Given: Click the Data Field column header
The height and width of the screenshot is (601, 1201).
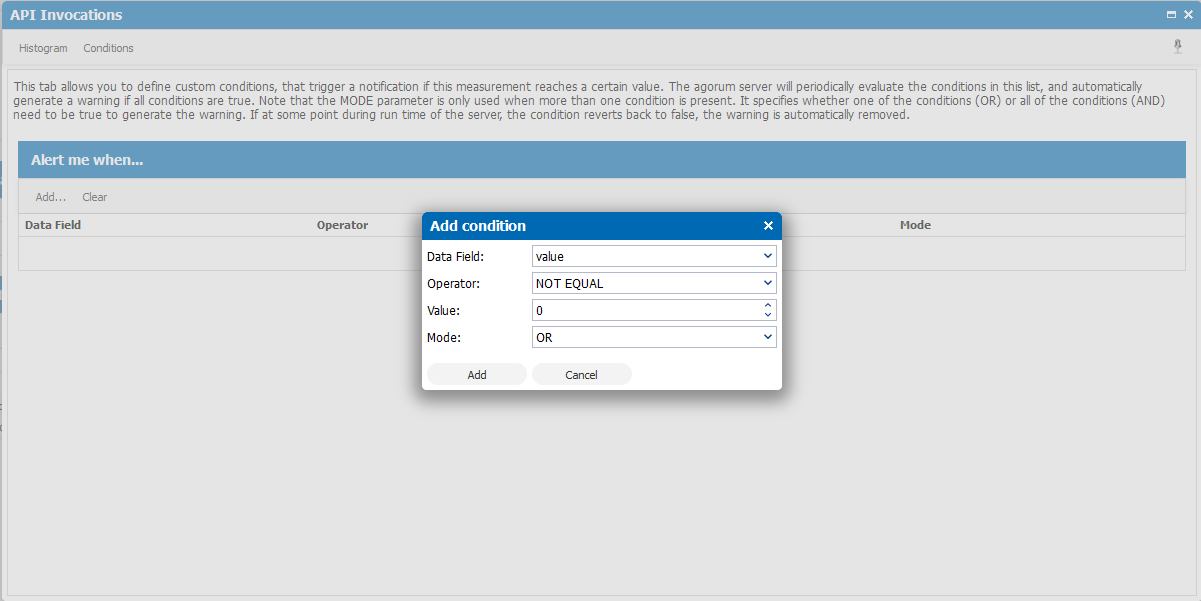Looking at the screenshot, I should (x=53, y=226).
